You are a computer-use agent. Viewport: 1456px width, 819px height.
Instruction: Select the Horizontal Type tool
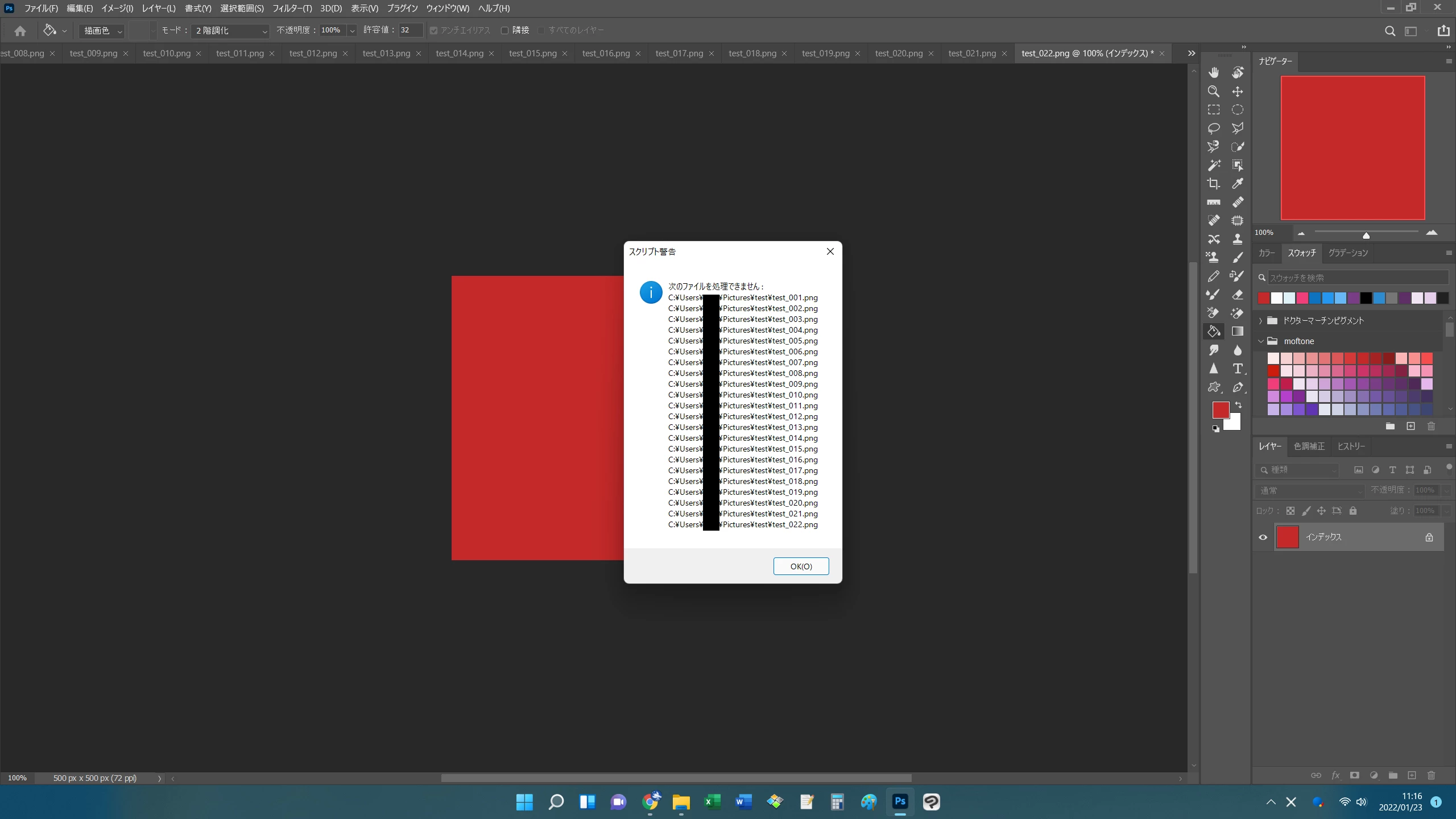(x=1237, y=369)
